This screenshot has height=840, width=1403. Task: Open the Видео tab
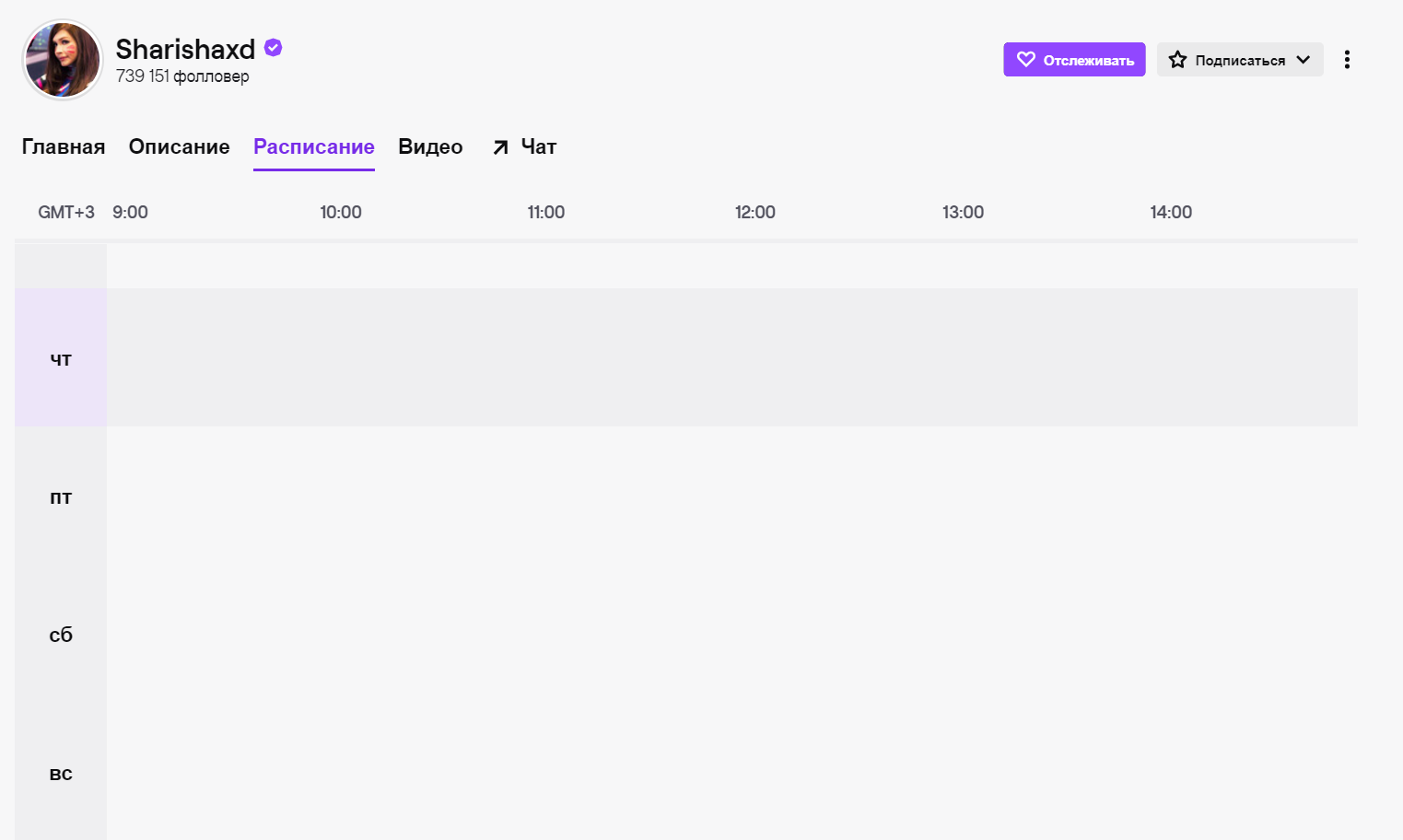(430, 147)
